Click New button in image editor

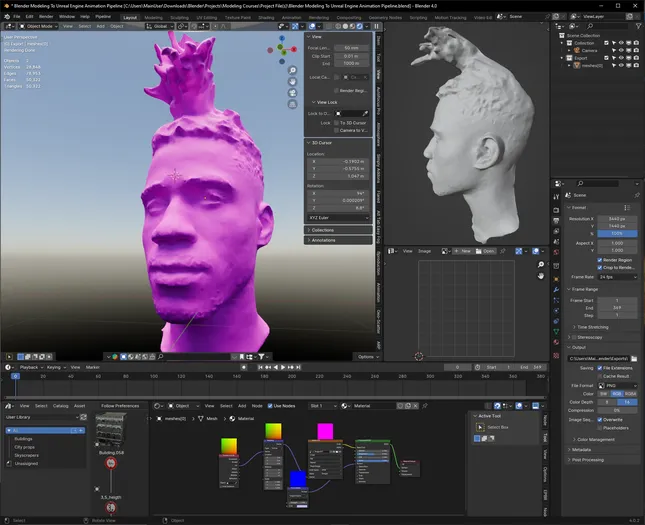pos(462,251)
